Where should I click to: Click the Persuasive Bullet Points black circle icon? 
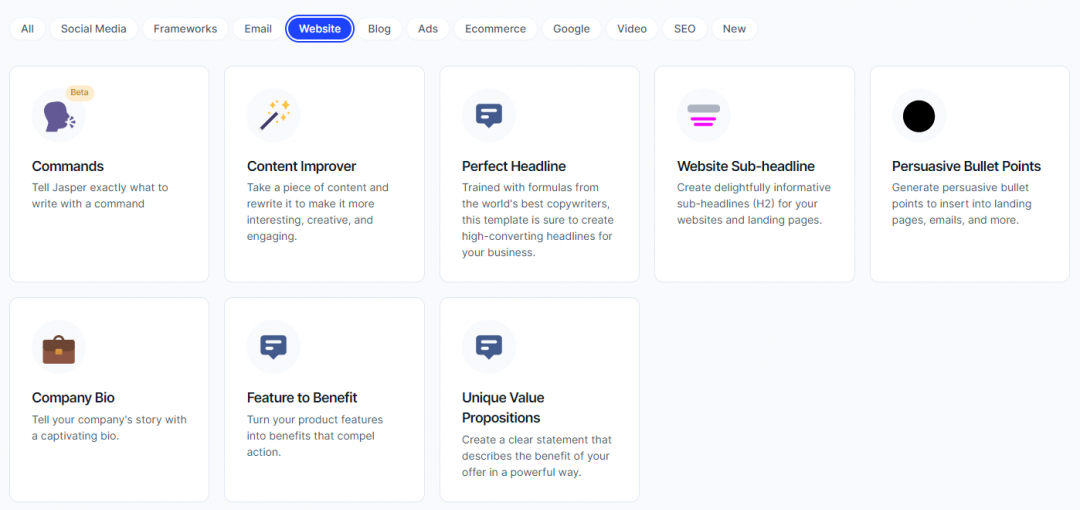click(919, 116)
